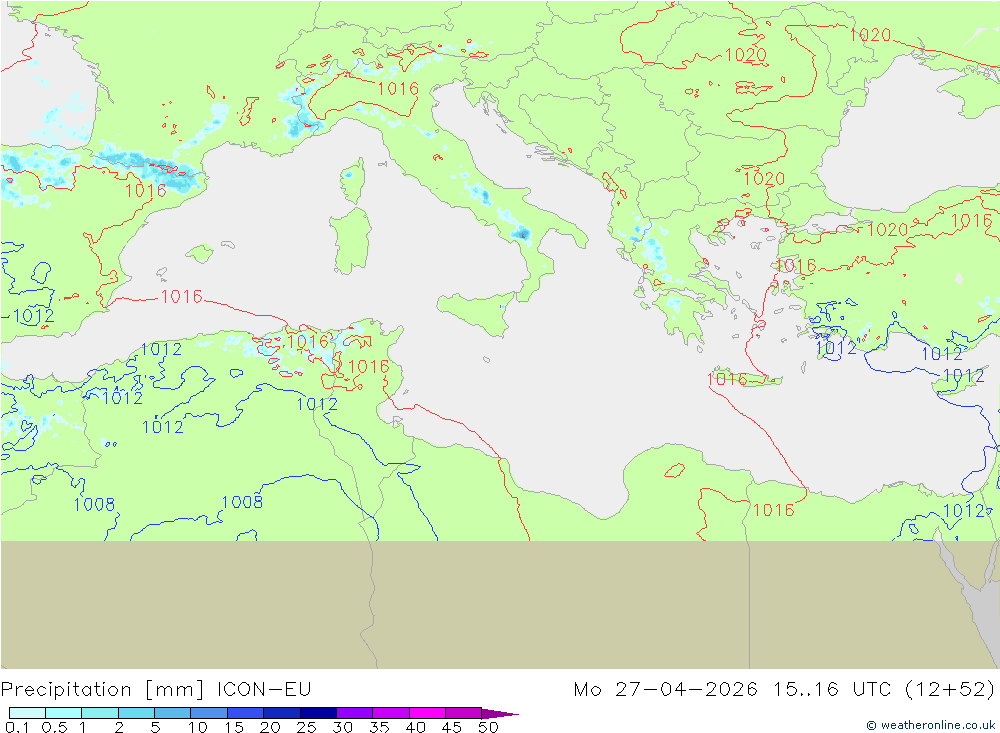Viewport: 1000px width, 733px height.
Task: Click the island of Sicily on the map
Action: point(476,313)
